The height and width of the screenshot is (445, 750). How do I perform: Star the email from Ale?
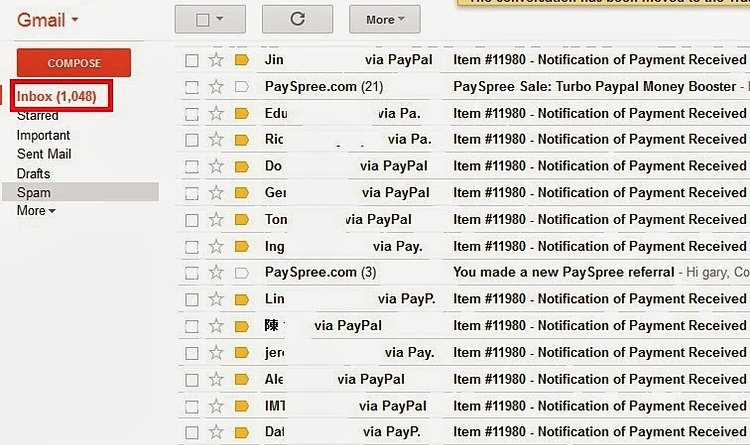click(216, 380)
